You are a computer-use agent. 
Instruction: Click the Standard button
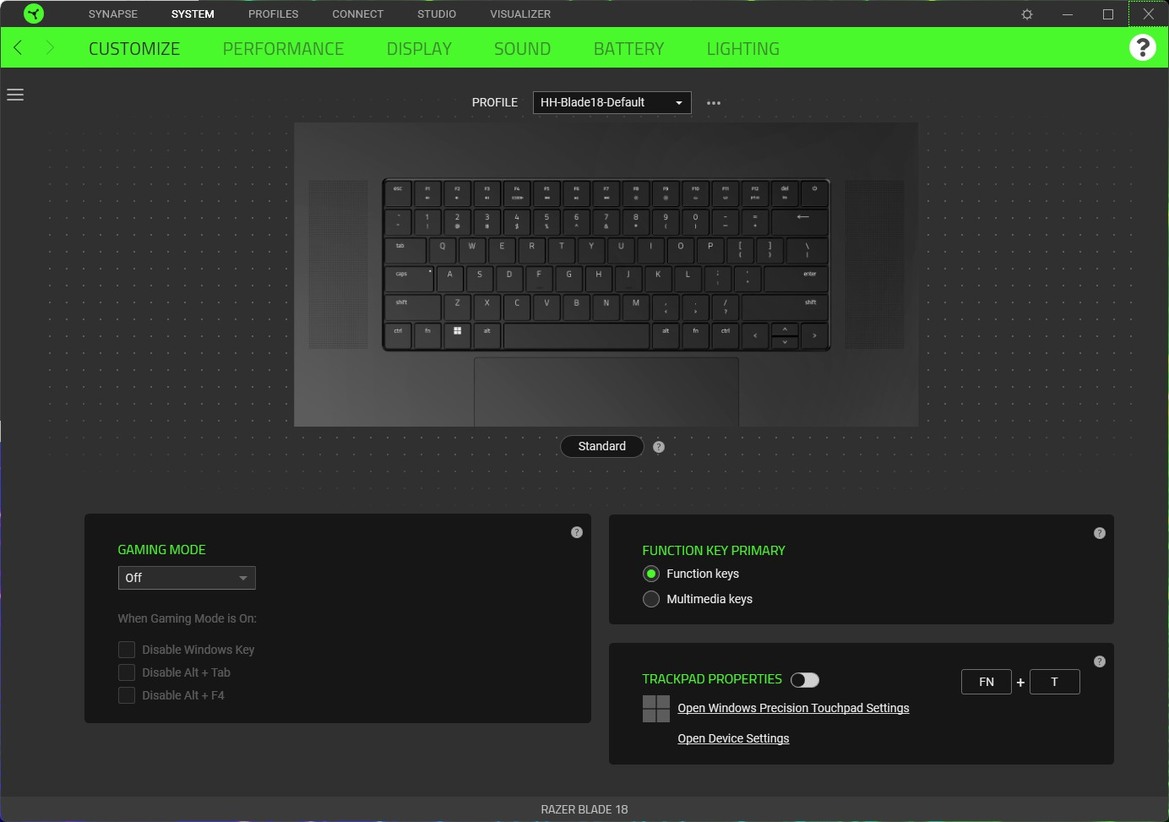(x=602, y=446)
